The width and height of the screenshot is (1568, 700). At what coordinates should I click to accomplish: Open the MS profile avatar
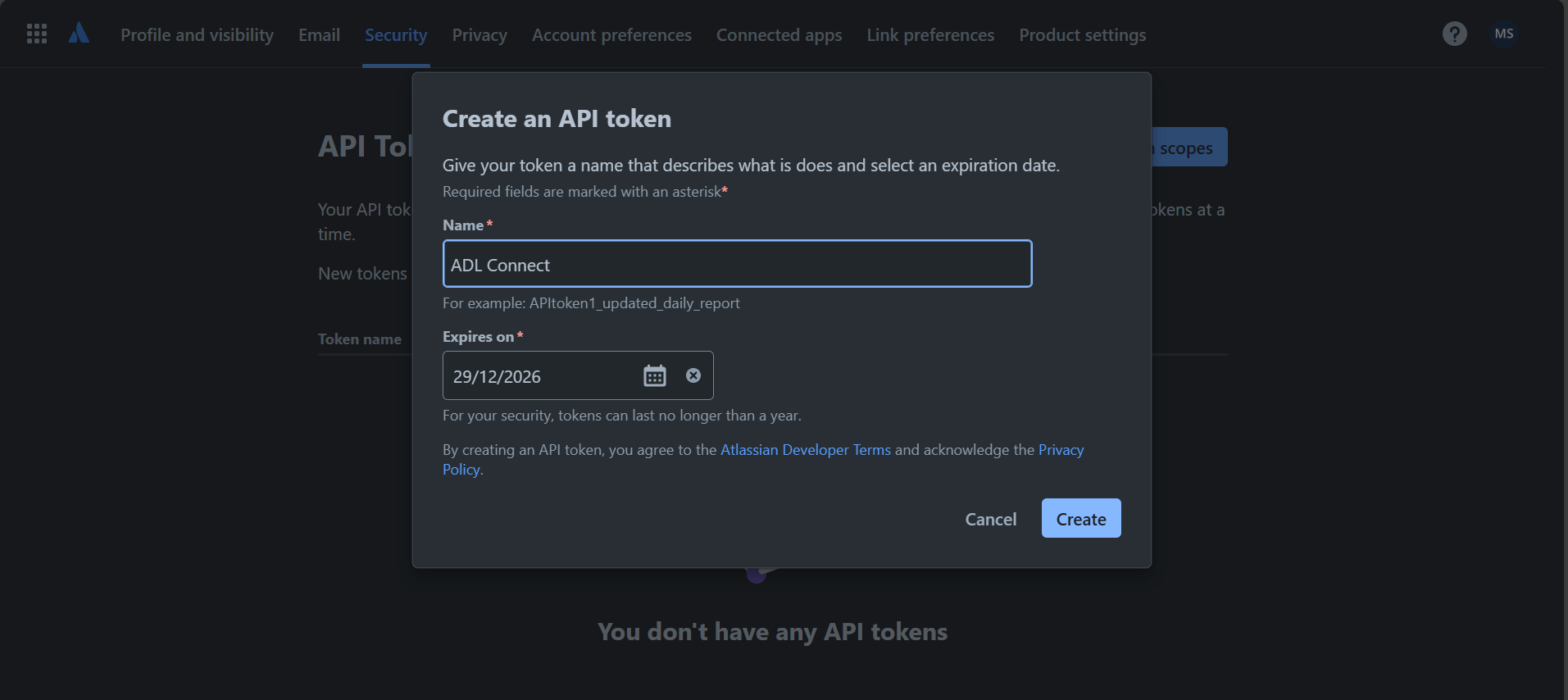1504,34
